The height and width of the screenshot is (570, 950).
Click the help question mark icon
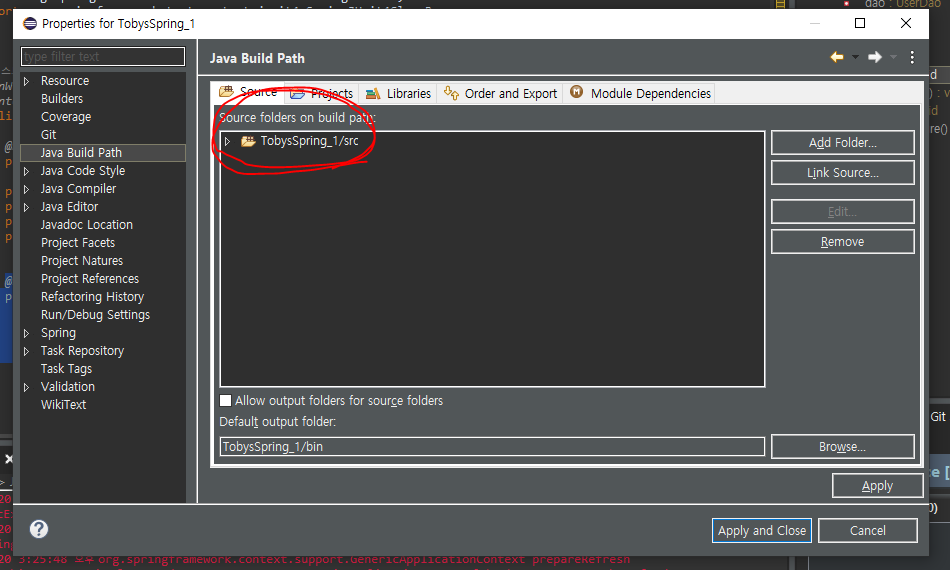pyautogui.click(x=39, y=529)
